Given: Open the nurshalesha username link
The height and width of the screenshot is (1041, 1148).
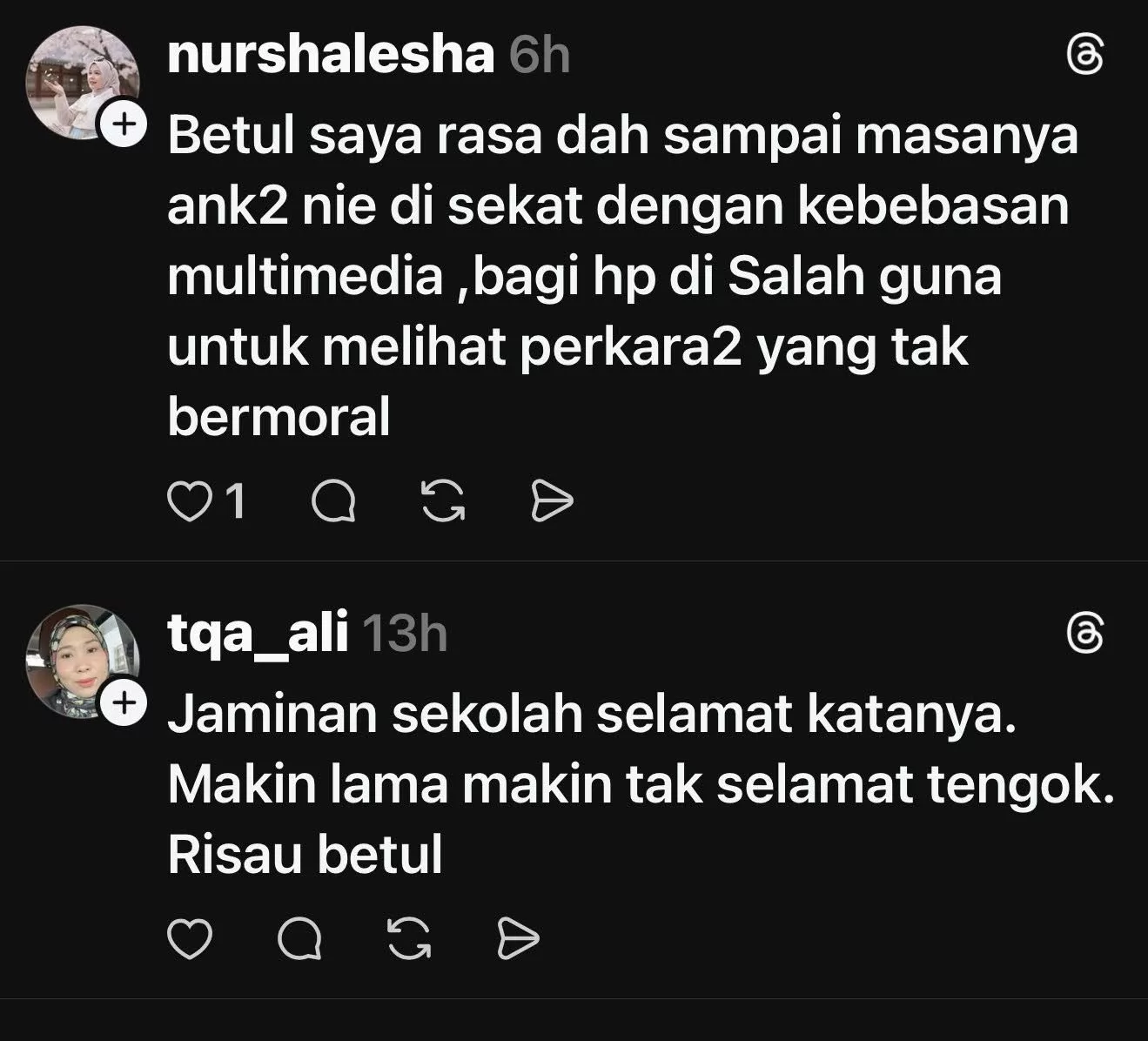Looking at the screenshot, I should click(x=331, y=55).
